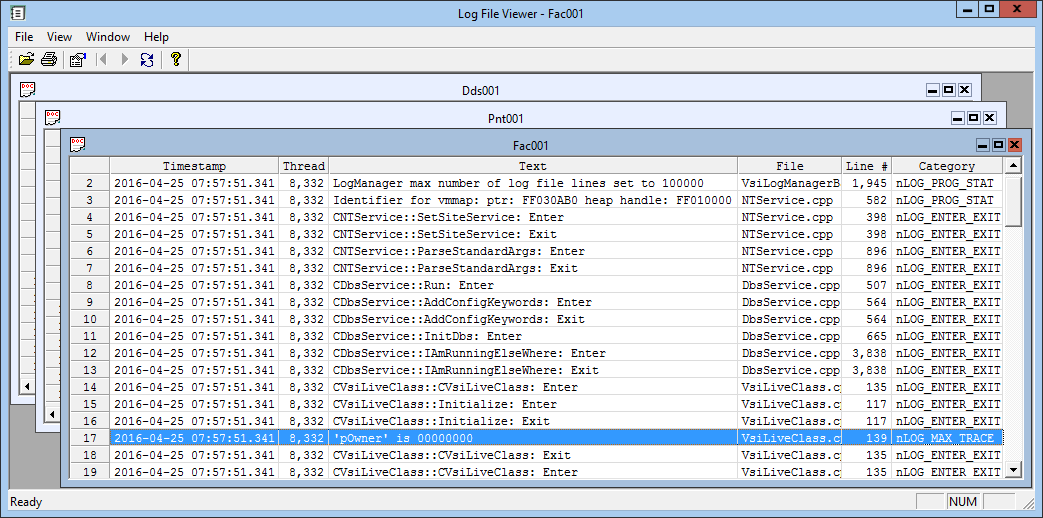
Task: Open the Help menu
Action: coord(156,37)
